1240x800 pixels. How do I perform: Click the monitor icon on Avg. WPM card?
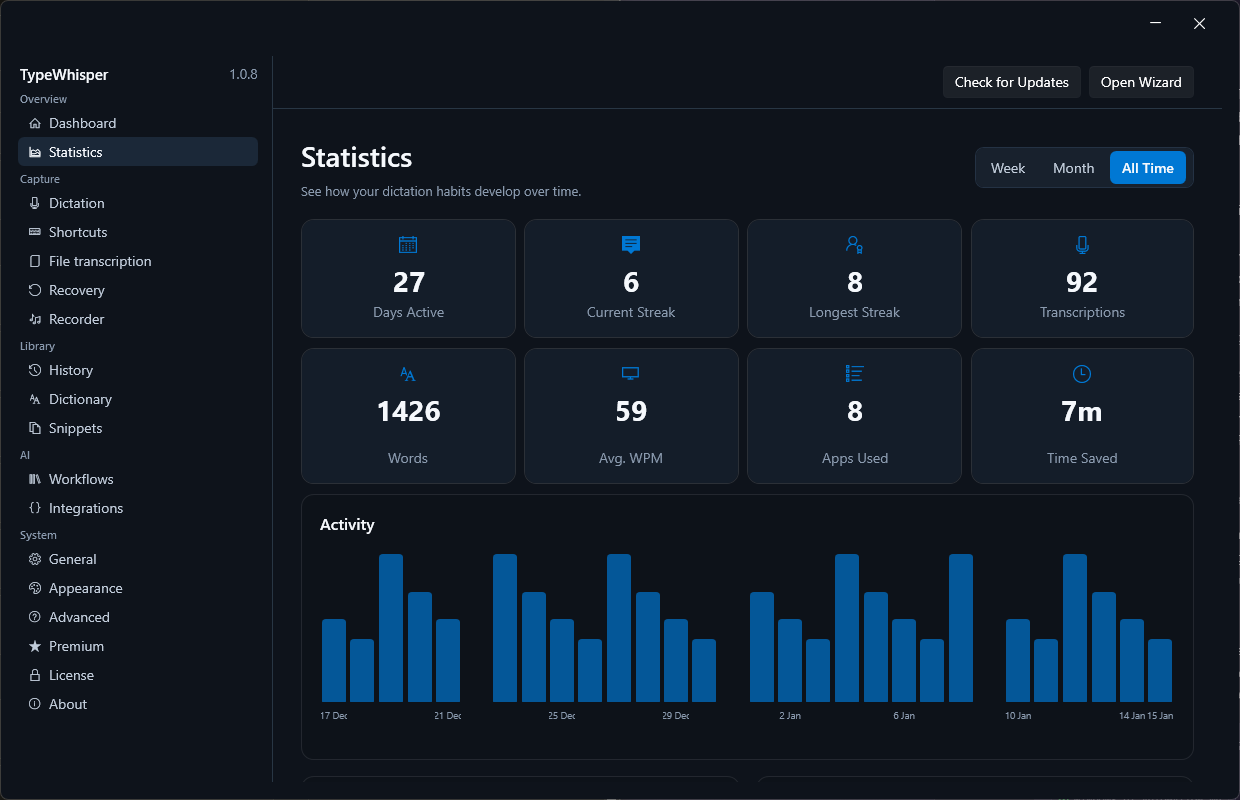631,374
